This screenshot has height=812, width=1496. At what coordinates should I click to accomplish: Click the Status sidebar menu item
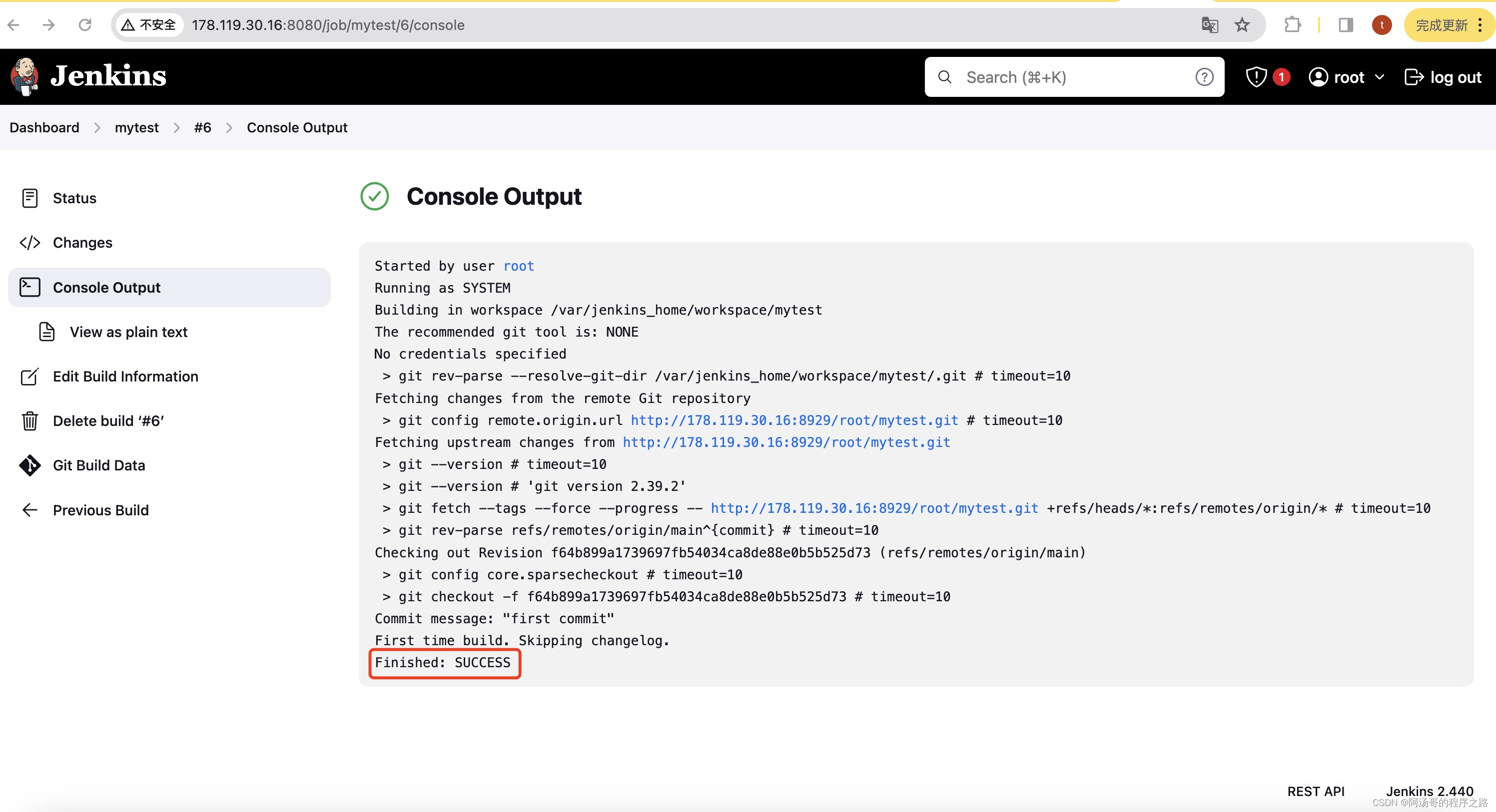click(74, 198)
